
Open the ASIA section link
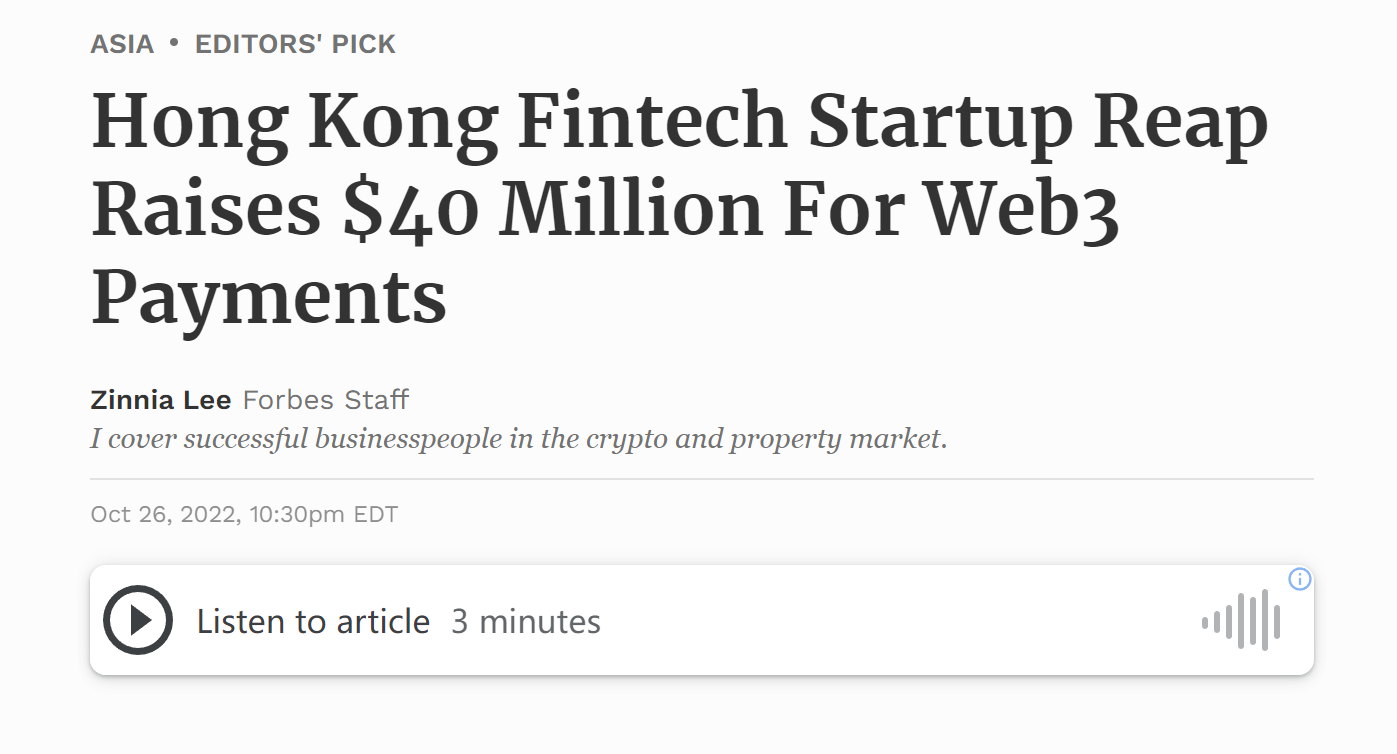[122, 44]
